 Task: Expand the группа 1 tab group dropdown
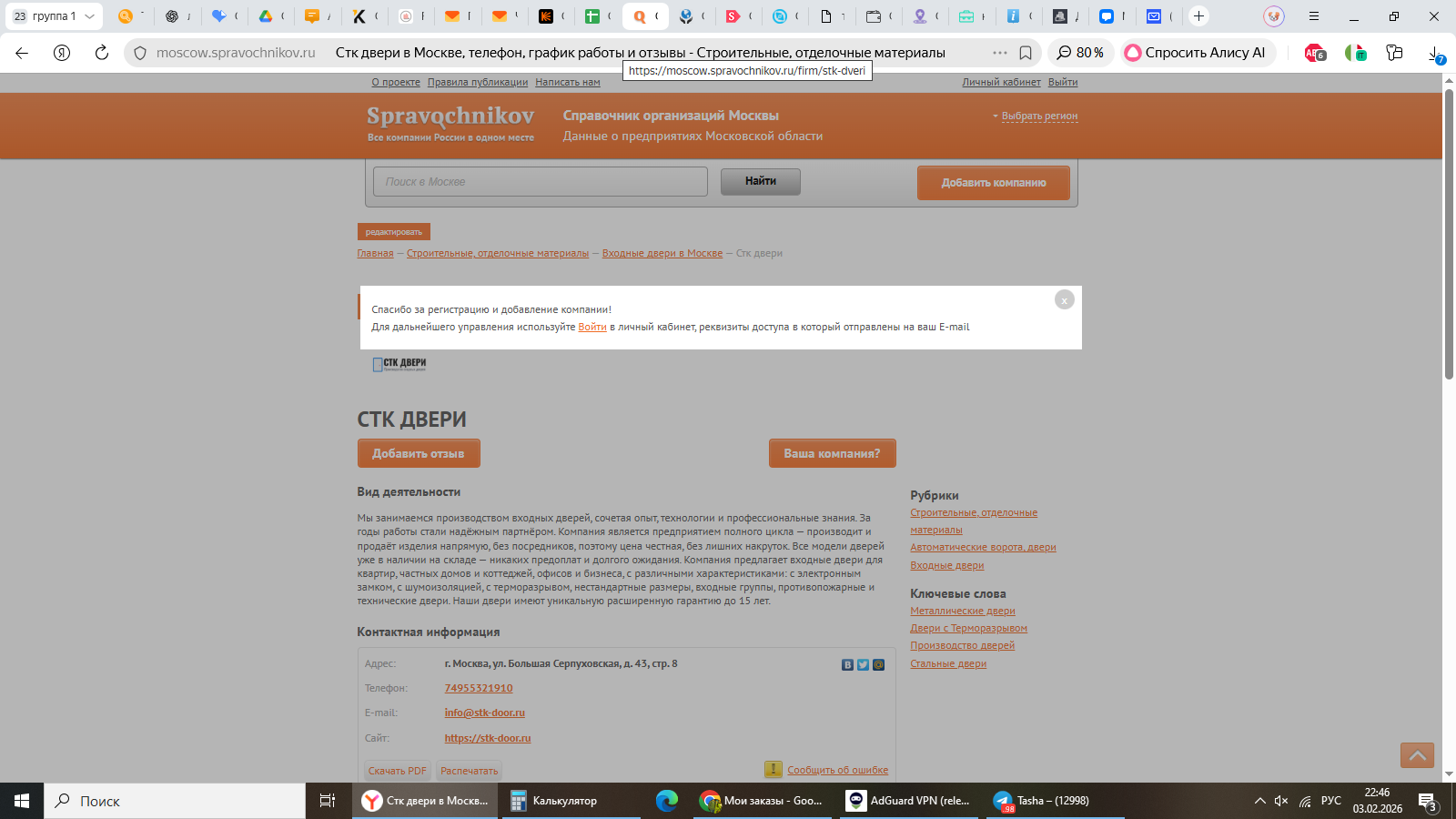click(89, 16)
